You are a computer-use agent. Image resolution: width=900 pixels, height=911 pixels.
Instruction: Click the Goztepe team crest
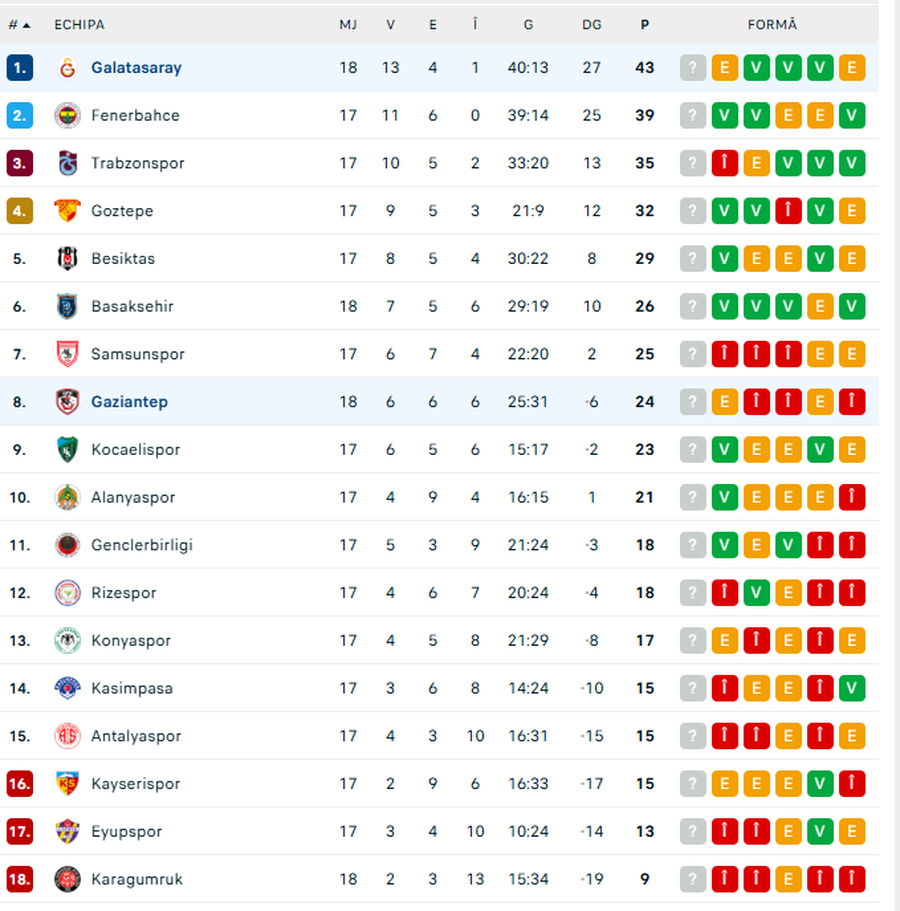67,211
